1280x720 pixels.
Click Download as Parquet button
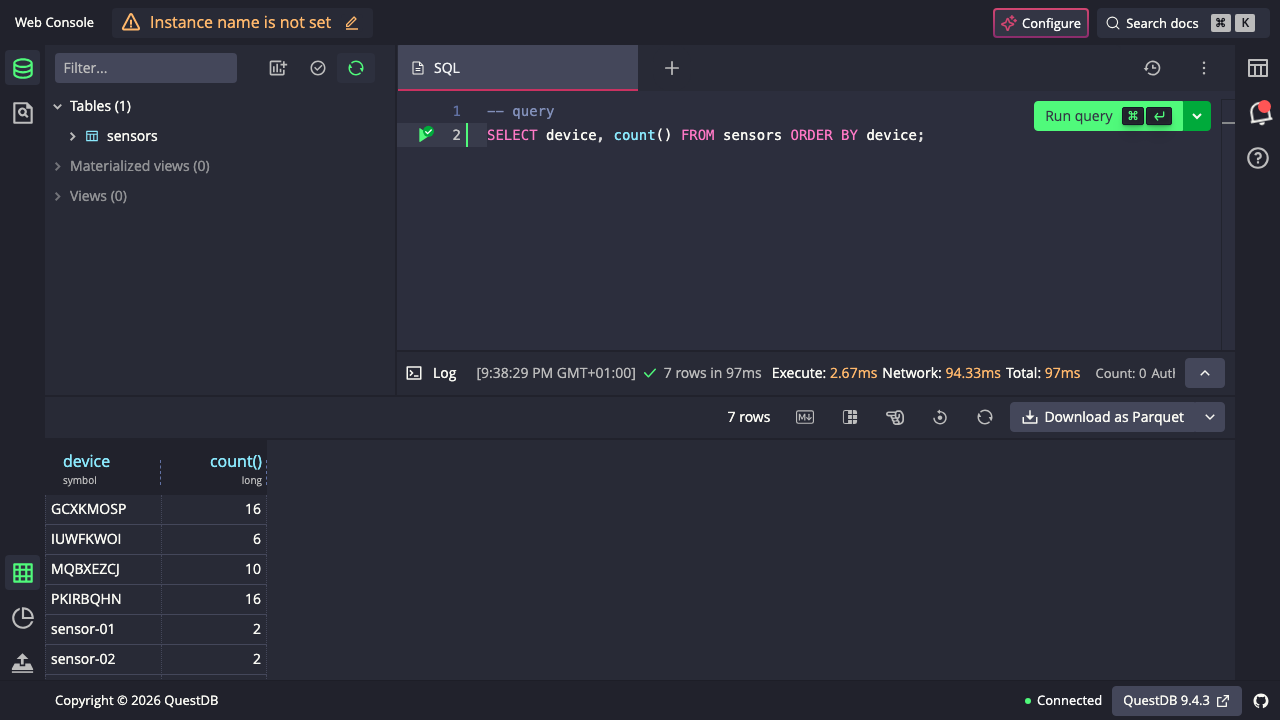pyautogui.click(x=1103, y=417)
